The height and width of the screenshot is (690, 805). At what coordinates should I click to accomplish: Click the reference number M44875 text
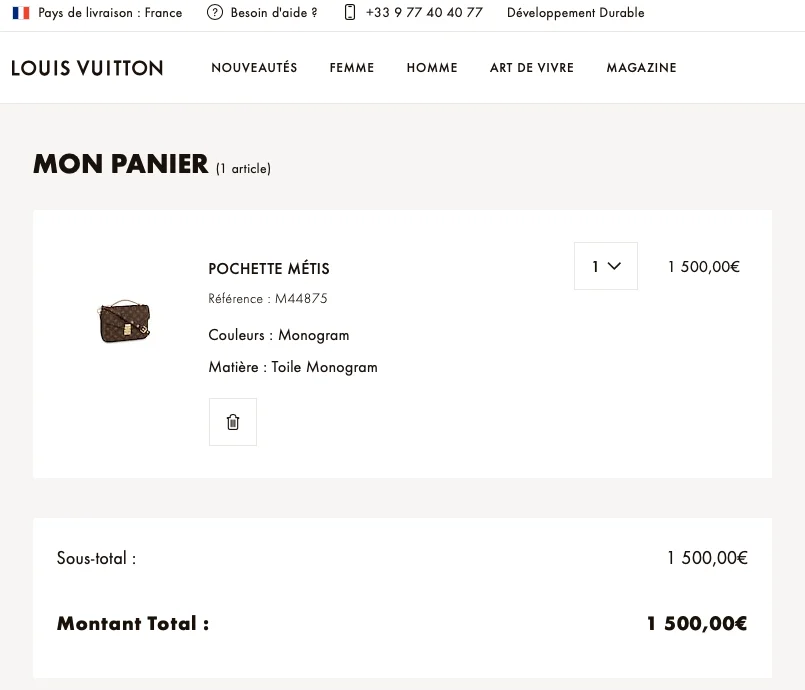268,298
